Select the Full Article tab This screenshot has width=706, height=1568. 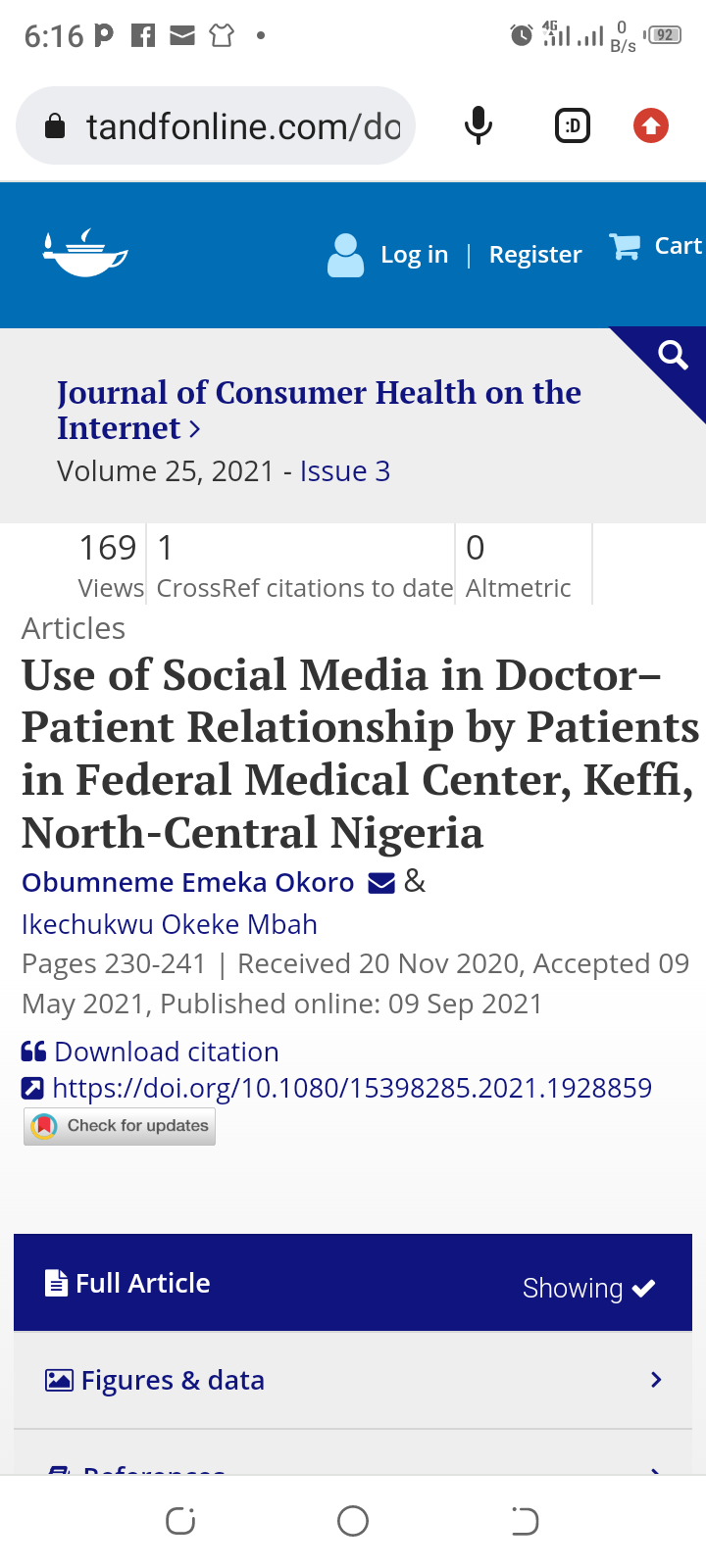(143, 1283)
